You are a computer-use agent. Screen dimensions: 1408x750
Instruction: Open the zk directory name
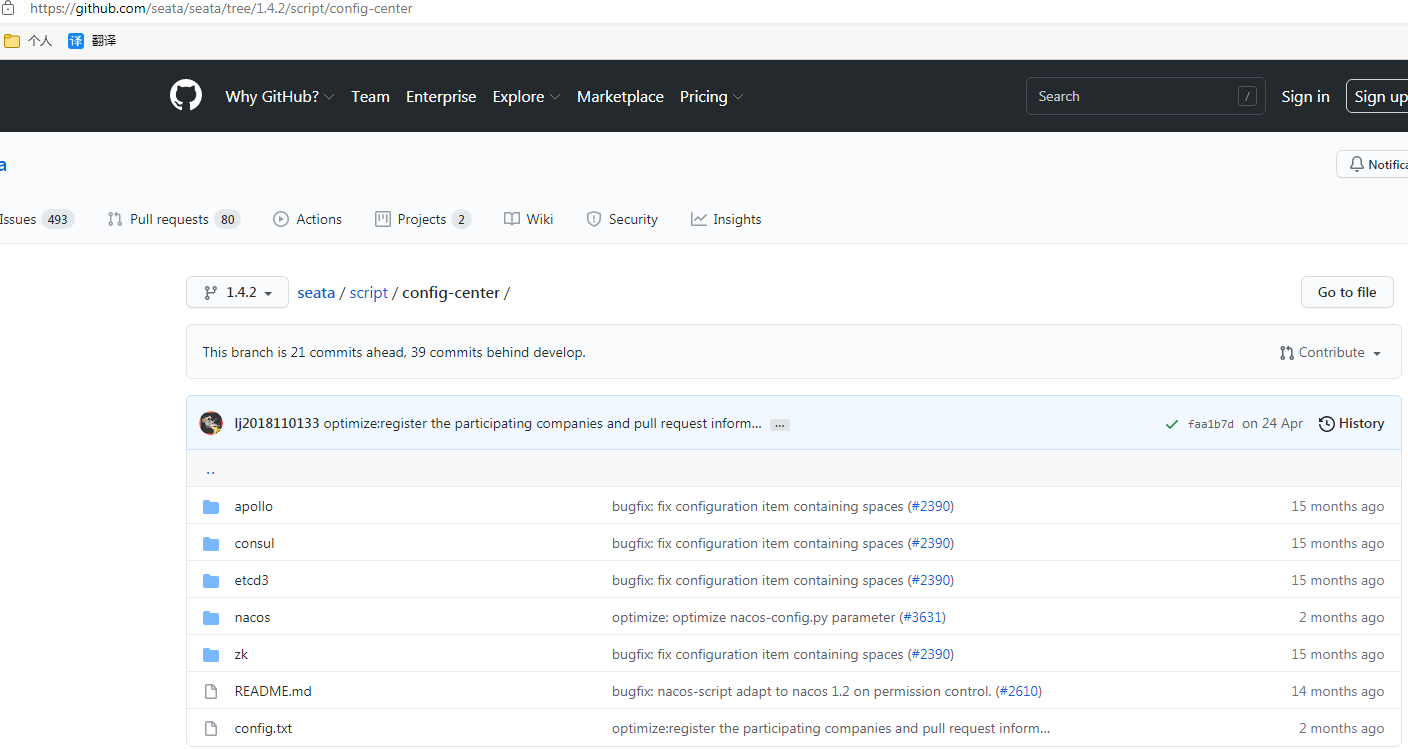[241, 655]
